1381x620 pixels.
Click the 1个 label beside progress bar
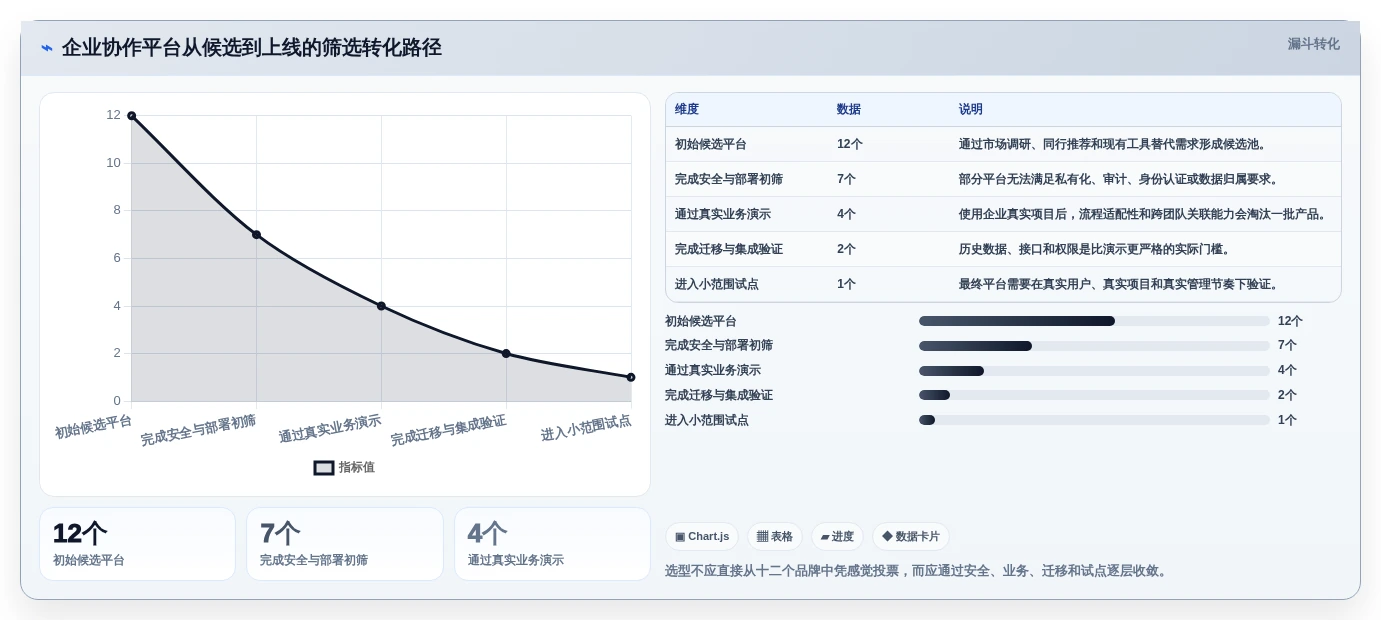click(1288, 420)
